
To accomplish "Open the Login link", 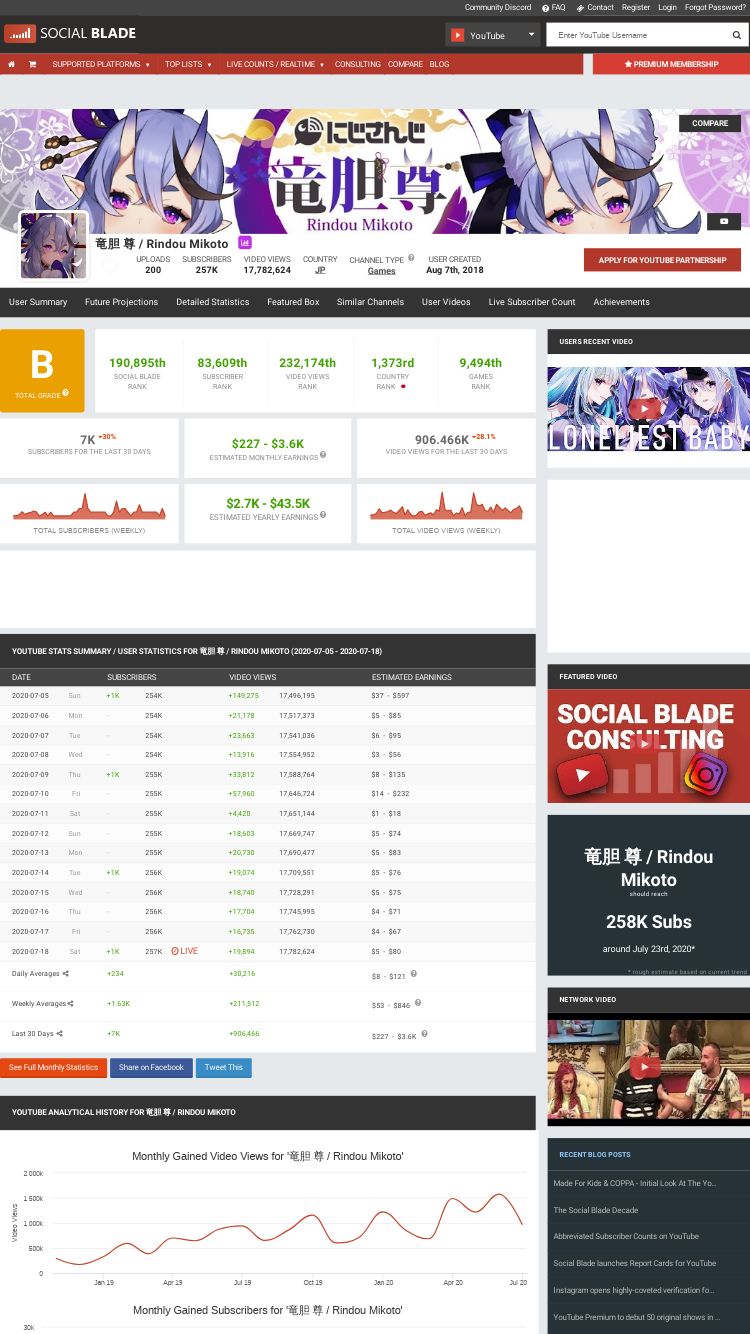I will 667,7.
